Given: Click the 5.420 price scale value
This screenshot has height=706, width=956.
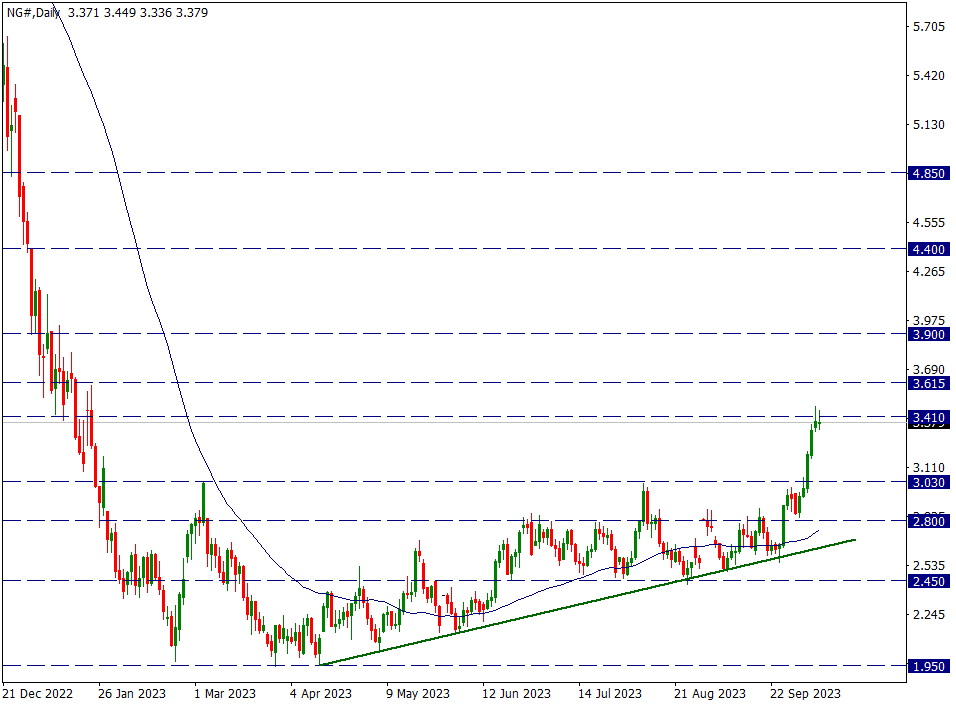Looking at the screenshot, I should [x=929, y=76].
